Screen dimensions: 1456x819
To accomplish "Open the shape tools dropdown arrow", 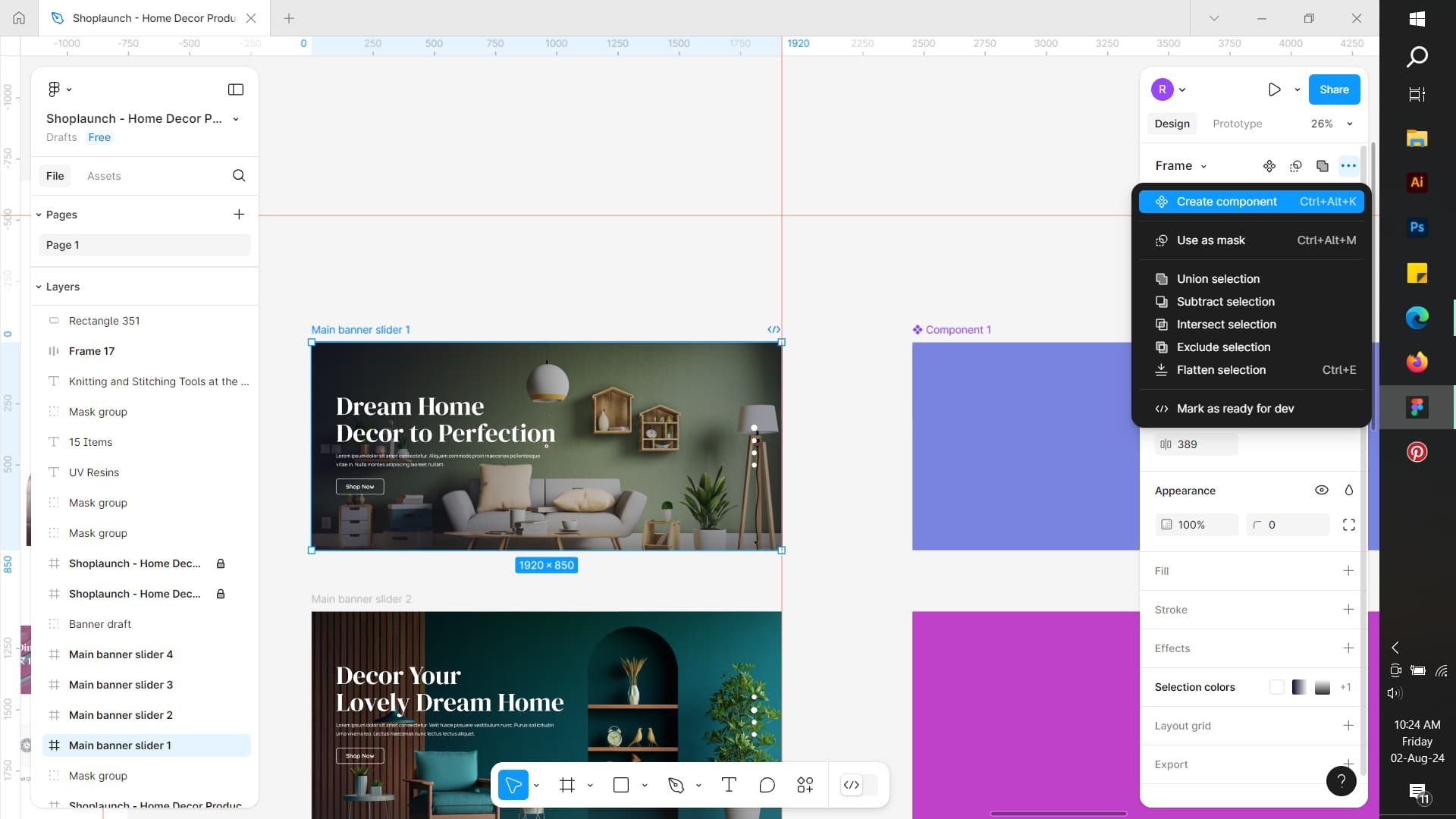I will [x=645, y=786].
